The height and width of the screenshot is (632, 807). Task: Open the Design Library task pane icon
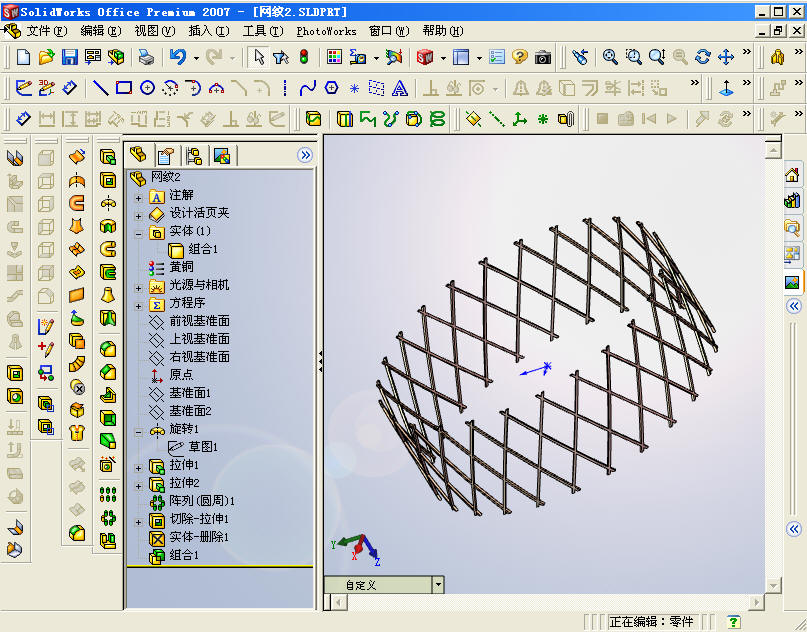(x=792, y=201)
